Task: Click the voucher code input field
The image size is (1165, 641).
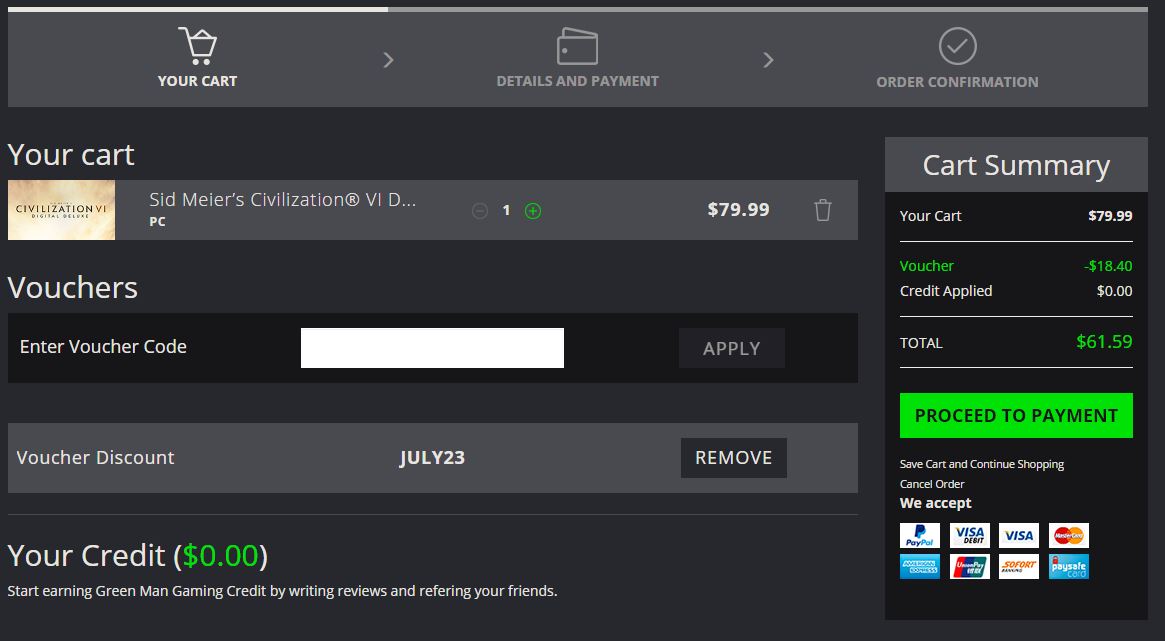Action: click(432, 348)
